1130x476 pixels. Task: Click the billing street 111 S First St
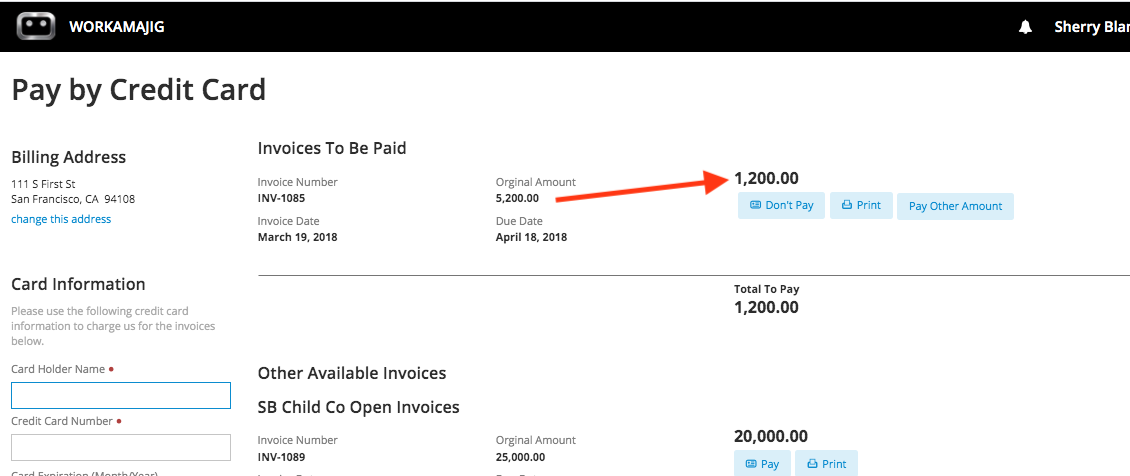(43, 184)
